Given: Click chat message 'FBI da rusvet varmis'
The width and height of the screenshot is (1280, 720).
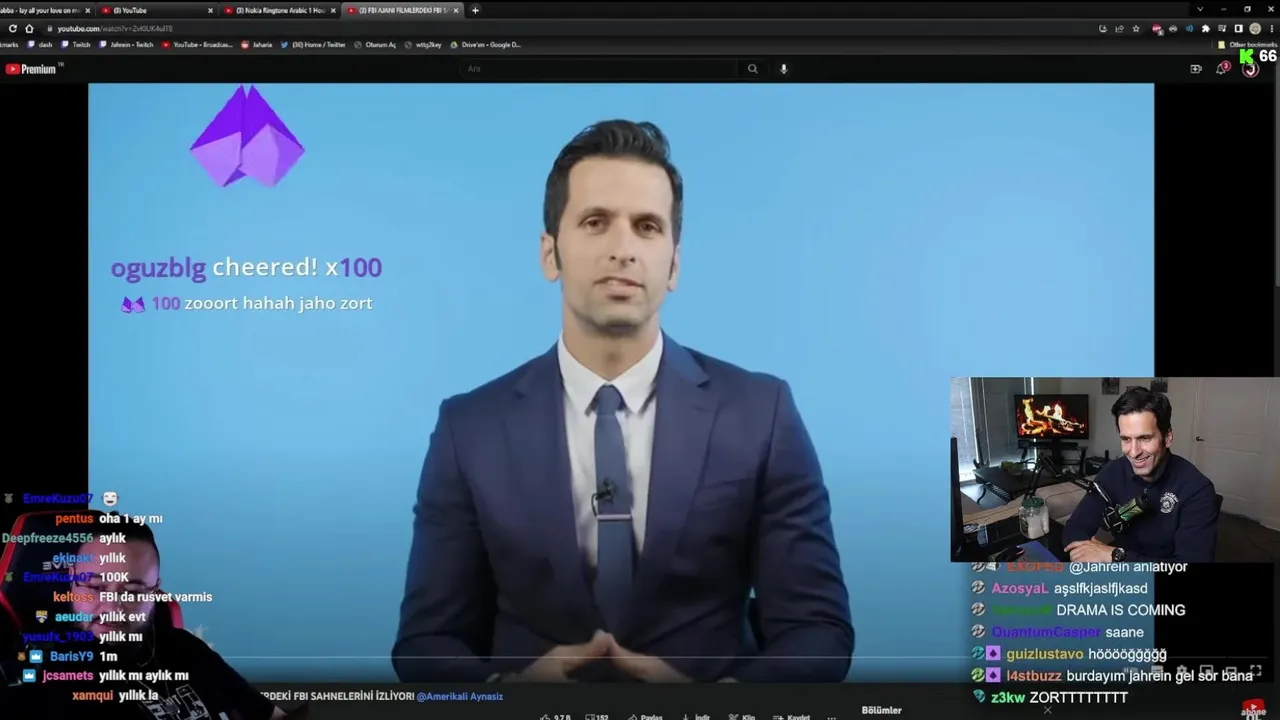Looking at the screenshot, I should [x=156, y=597].
